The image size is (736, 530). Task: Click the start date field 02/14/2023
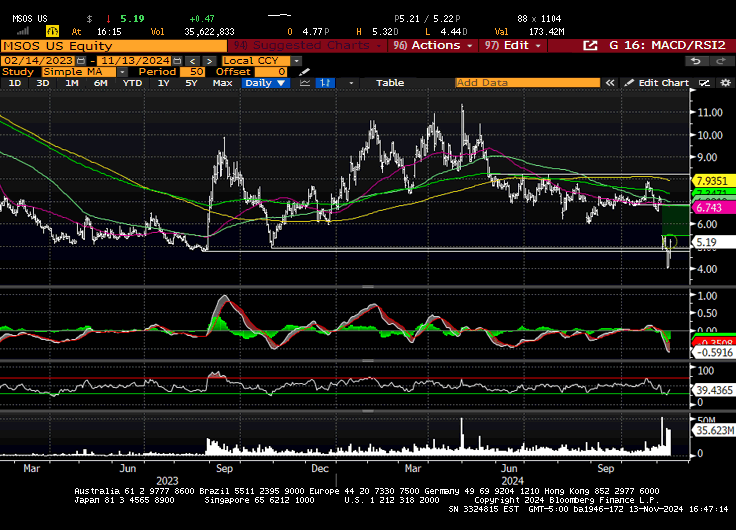(38, 61)
